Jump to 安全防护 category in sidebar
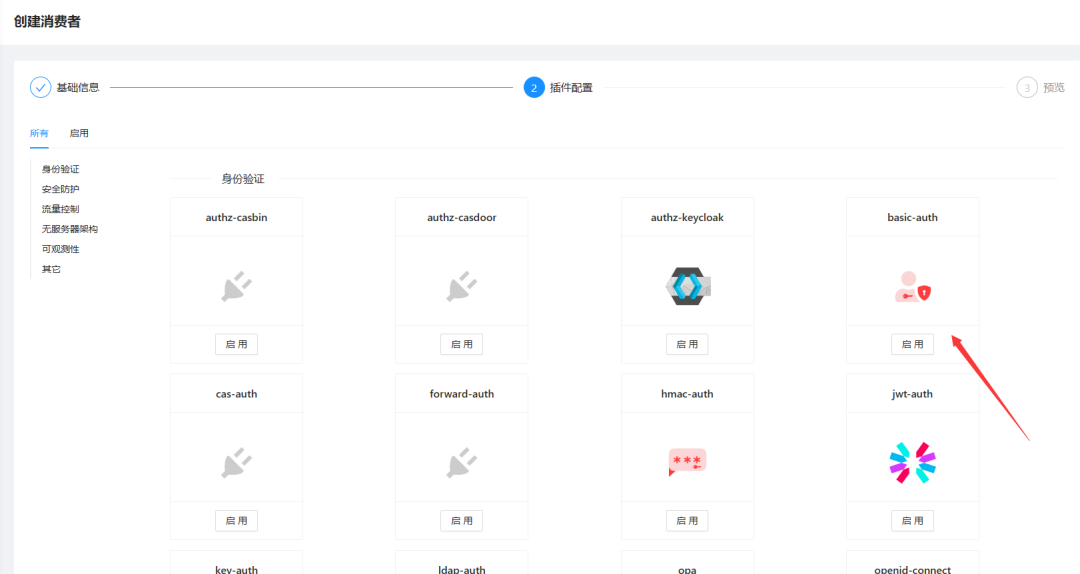Image resolution: width=1080 pixels, height=574 pixels. 61,189
